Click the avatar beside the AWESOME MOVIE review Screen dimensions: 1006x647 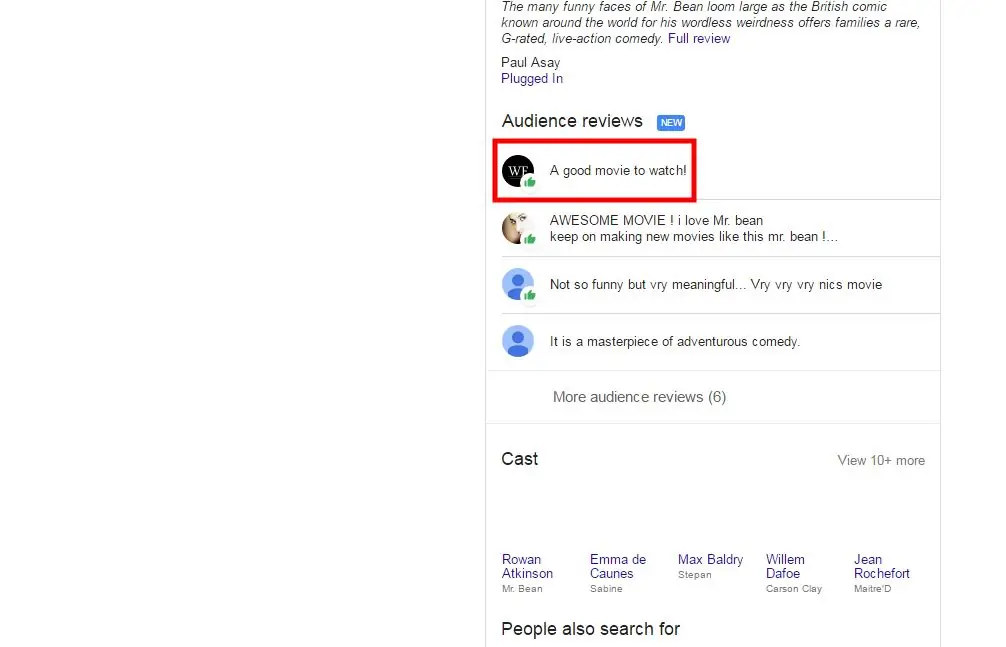tap(518, 228)
